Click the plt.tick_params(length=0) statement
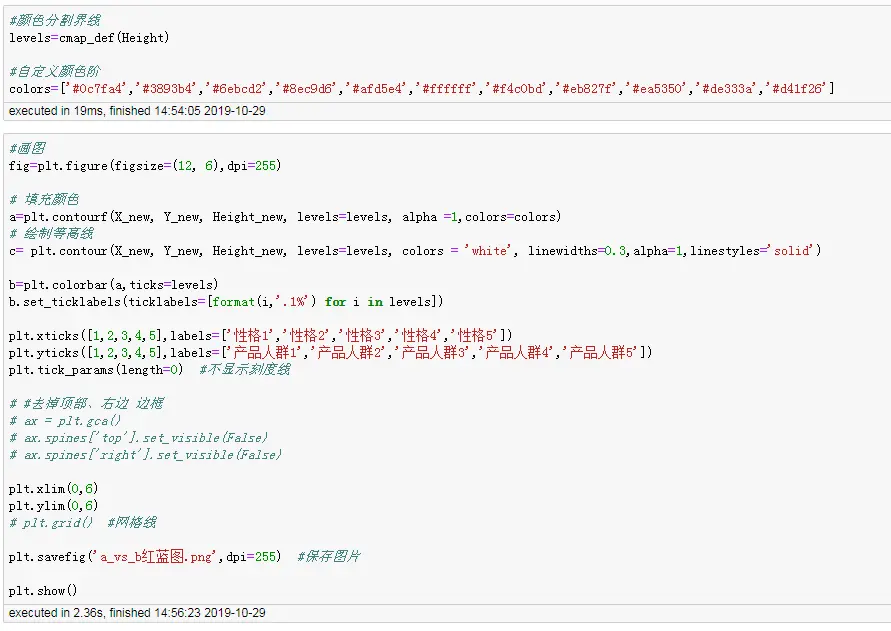The image size is (891, 631). [96, 370]
